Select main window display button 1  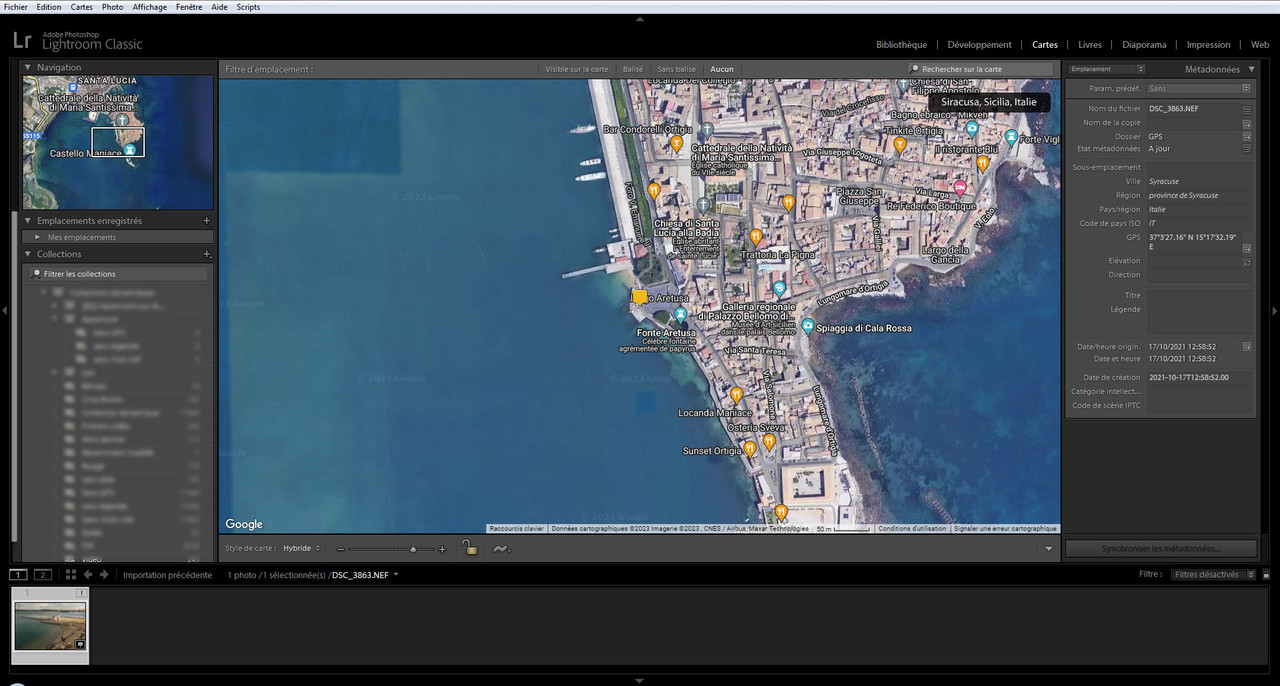(x=18, y=575)
